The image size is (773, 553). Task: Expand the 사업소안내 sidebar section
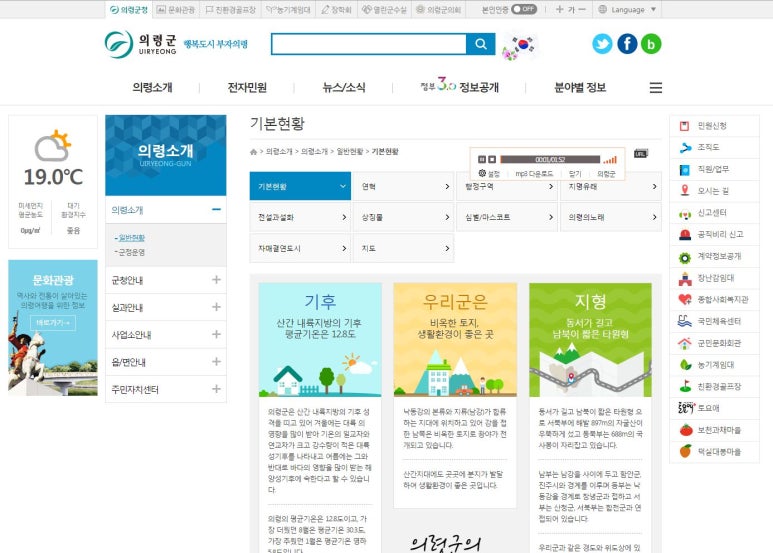coord(216,334)
